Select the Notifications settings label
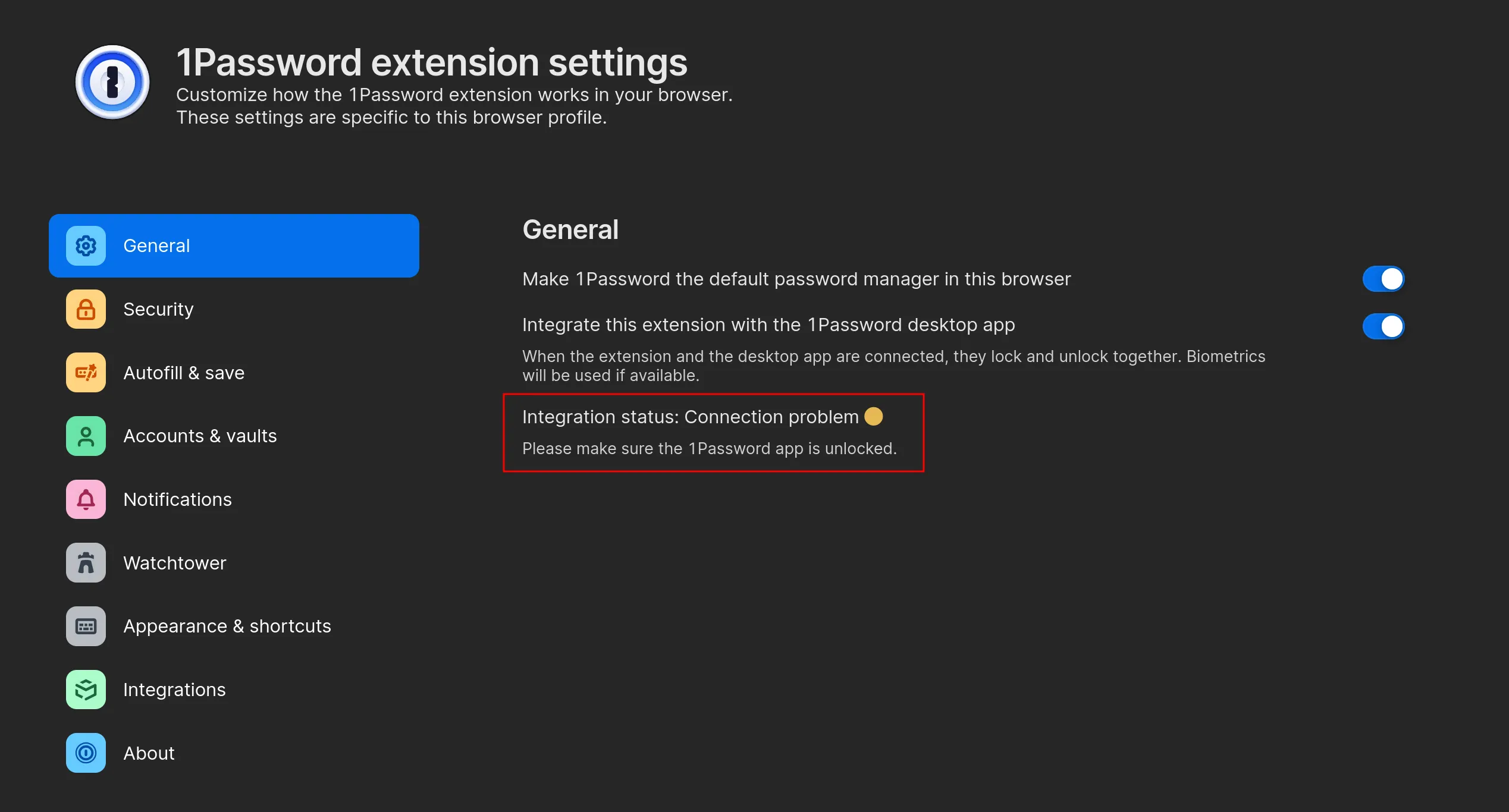 177,499
